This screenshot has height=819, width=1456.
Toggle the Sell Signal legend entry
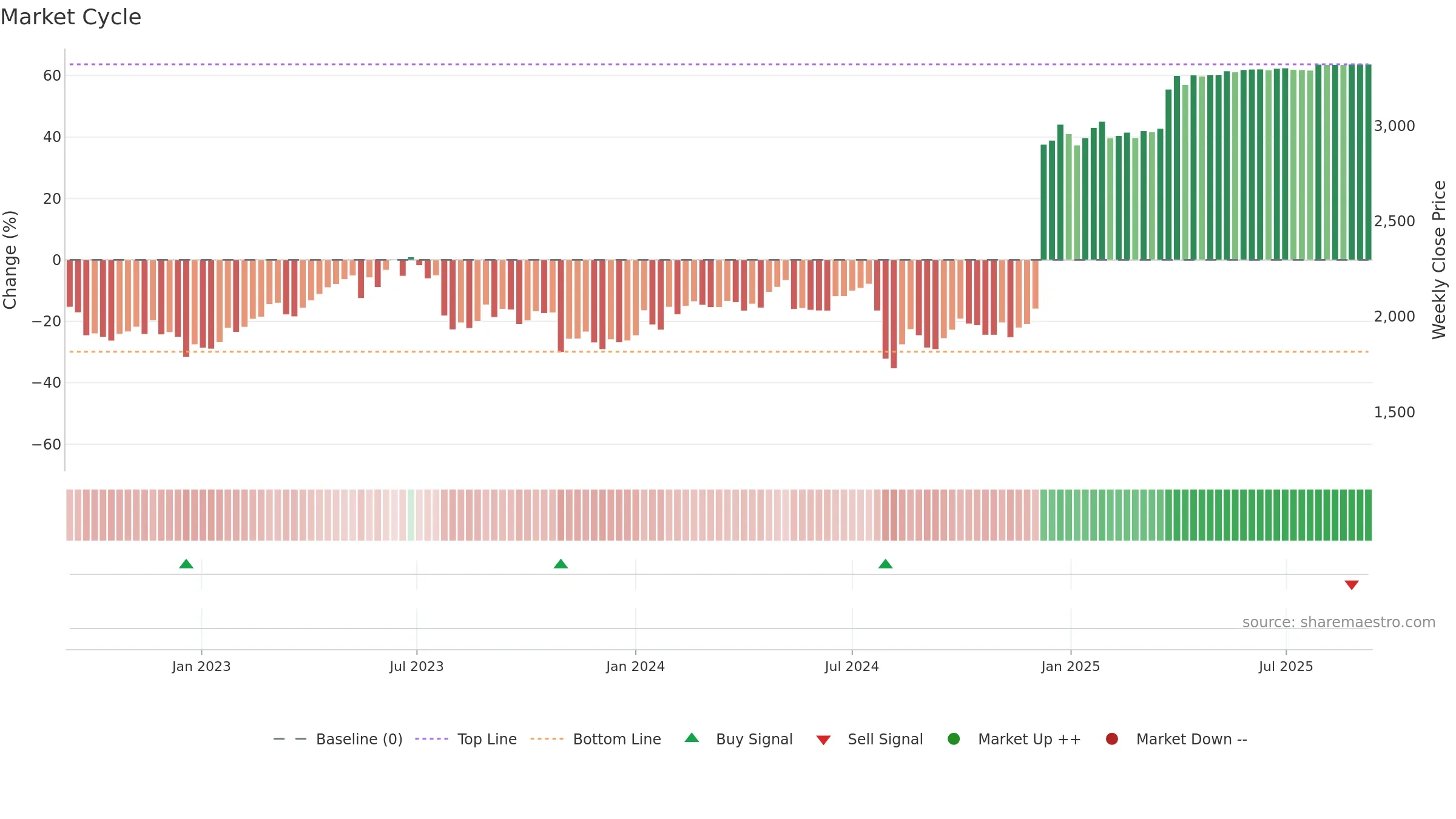[869, 739]
